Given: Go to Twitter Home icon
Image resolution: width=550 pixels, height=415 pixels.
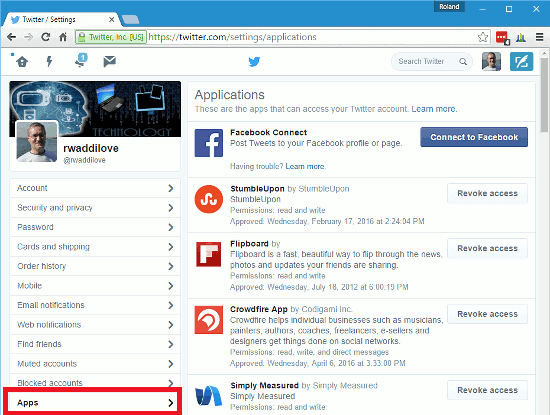Looking at the screenshot, I should [22, 62].
